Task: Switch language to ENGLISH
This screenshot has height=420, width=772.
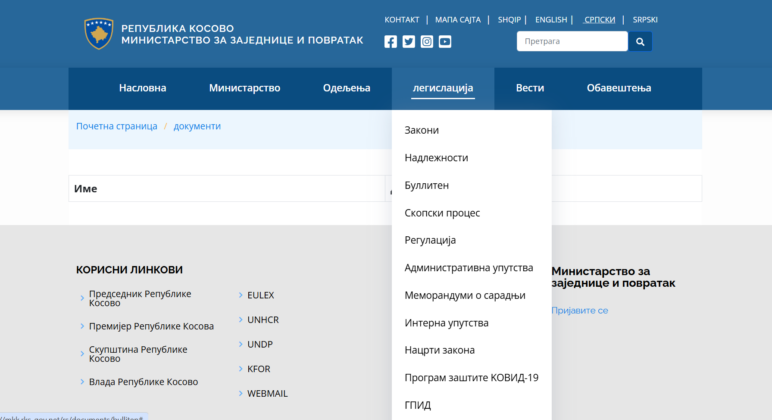Action: pyautogui.click(x=551, y=20)
